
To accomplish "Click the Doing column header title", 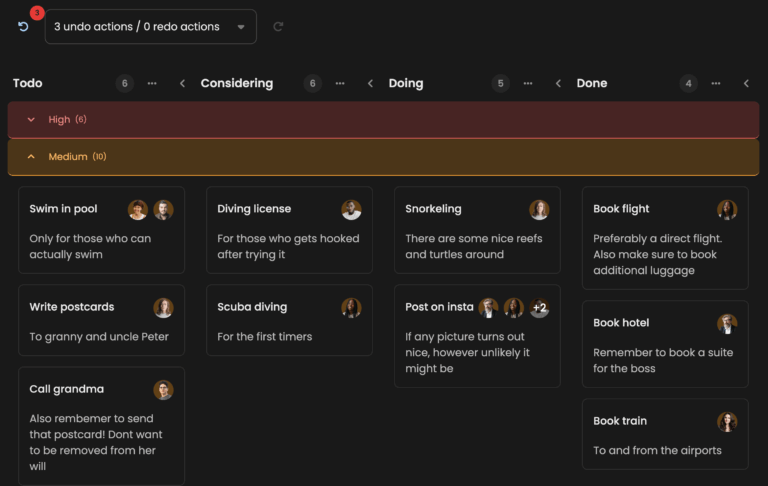I will 406,83.
